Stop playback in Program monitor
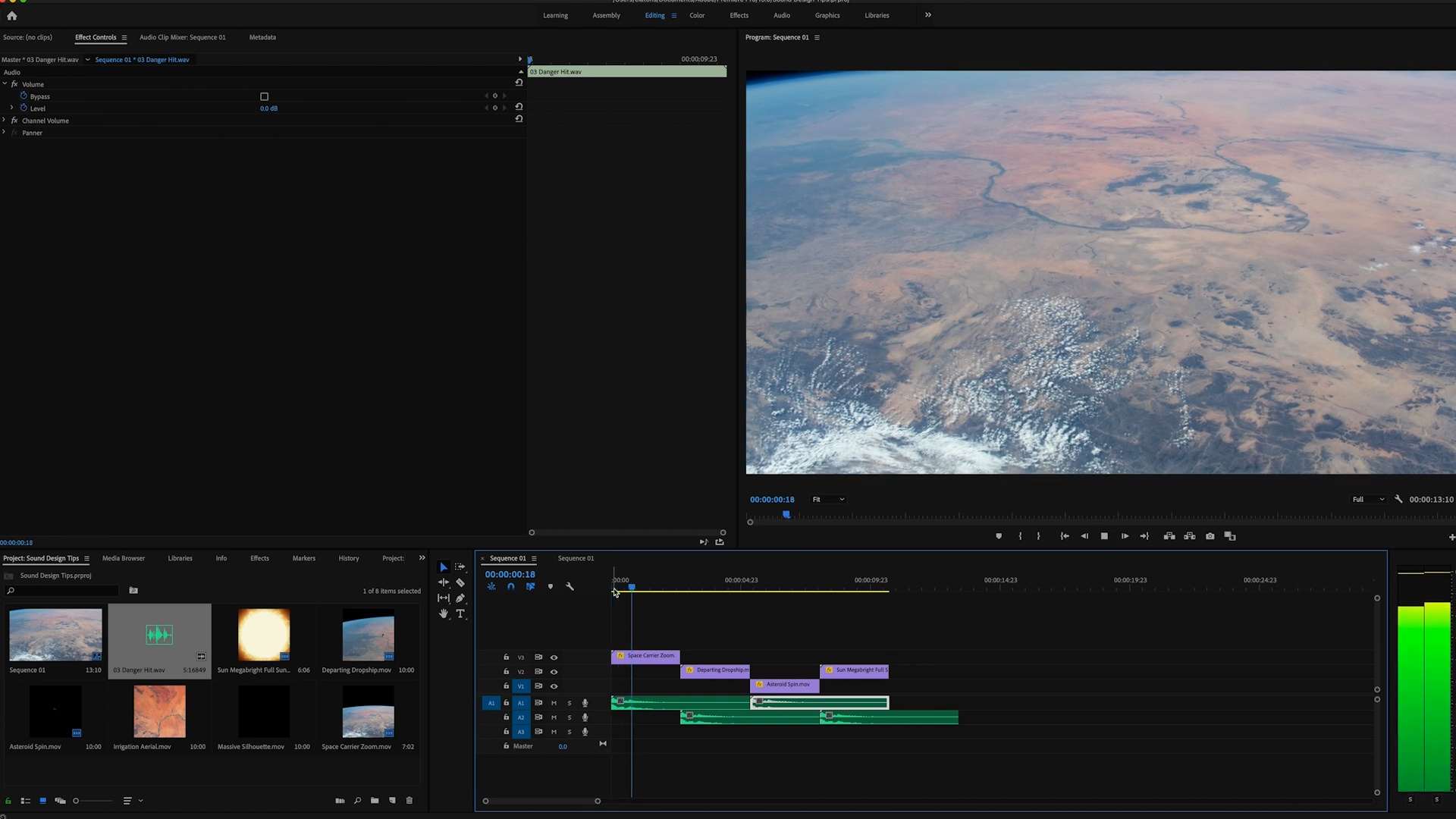 [1104, 536]
